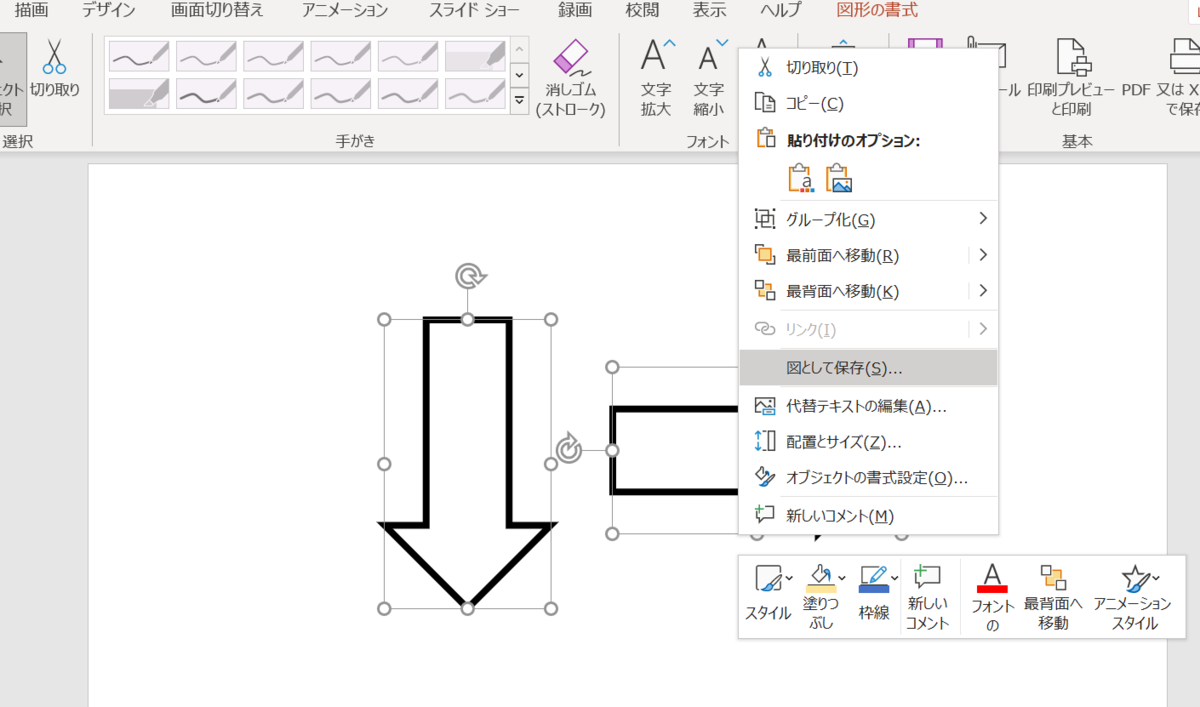Switch to the Transitions (画面切り替え) tab

(x=217, y=11)
